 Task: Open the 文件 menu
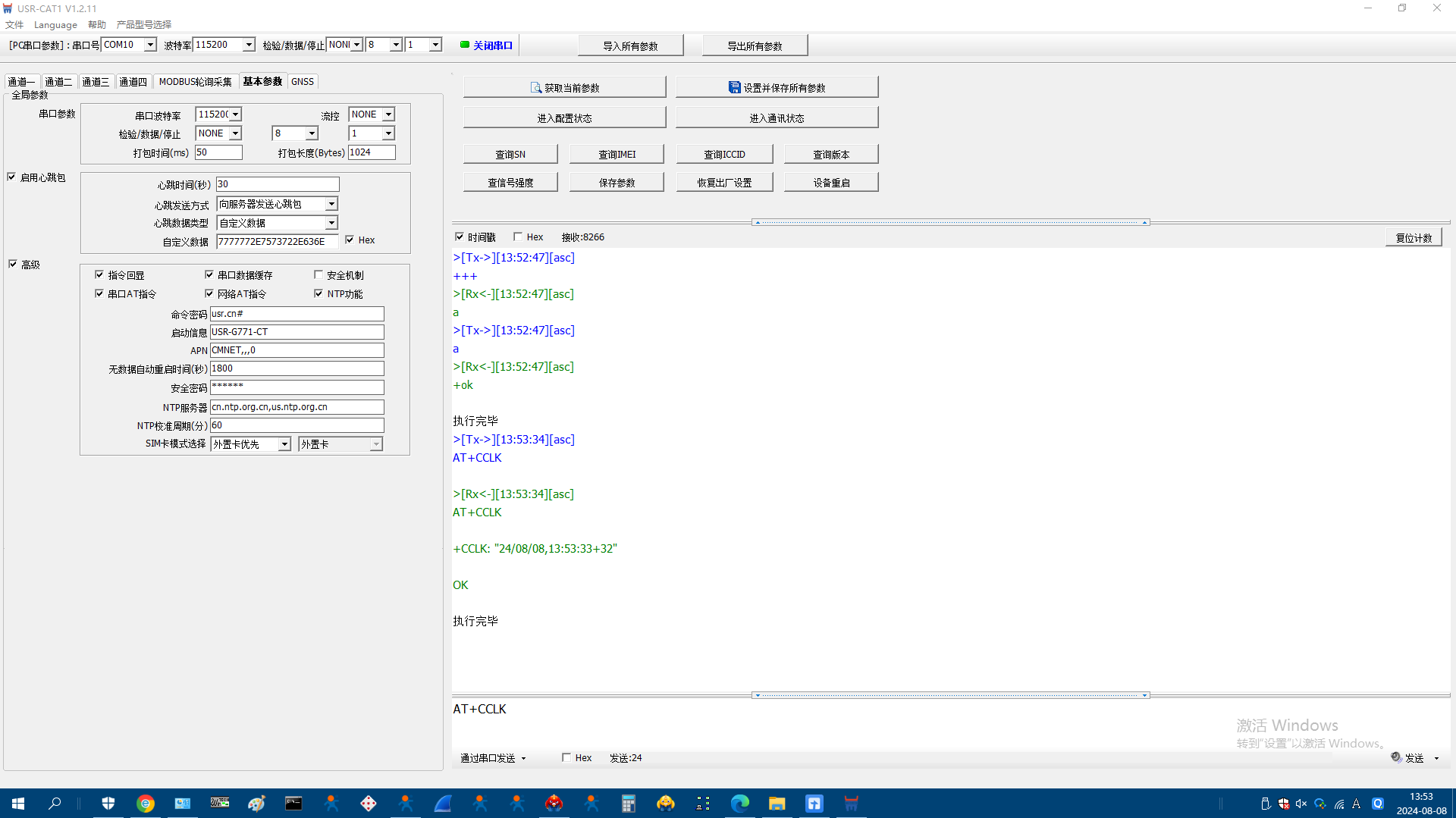pyautogui.click(x=14, y=25)
